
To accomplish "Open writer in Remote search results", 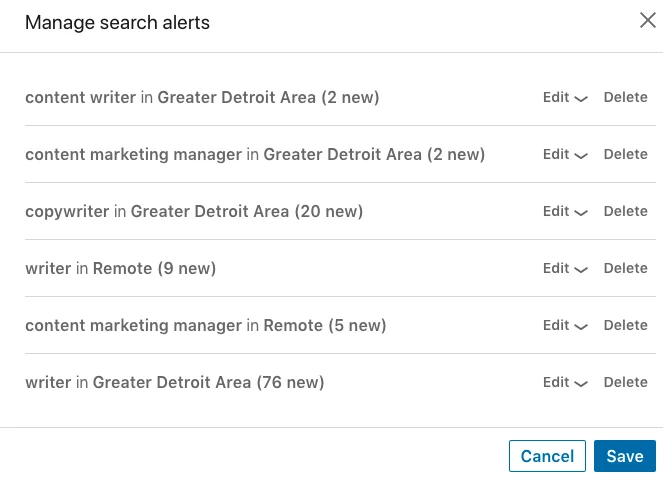I will 121,268.
